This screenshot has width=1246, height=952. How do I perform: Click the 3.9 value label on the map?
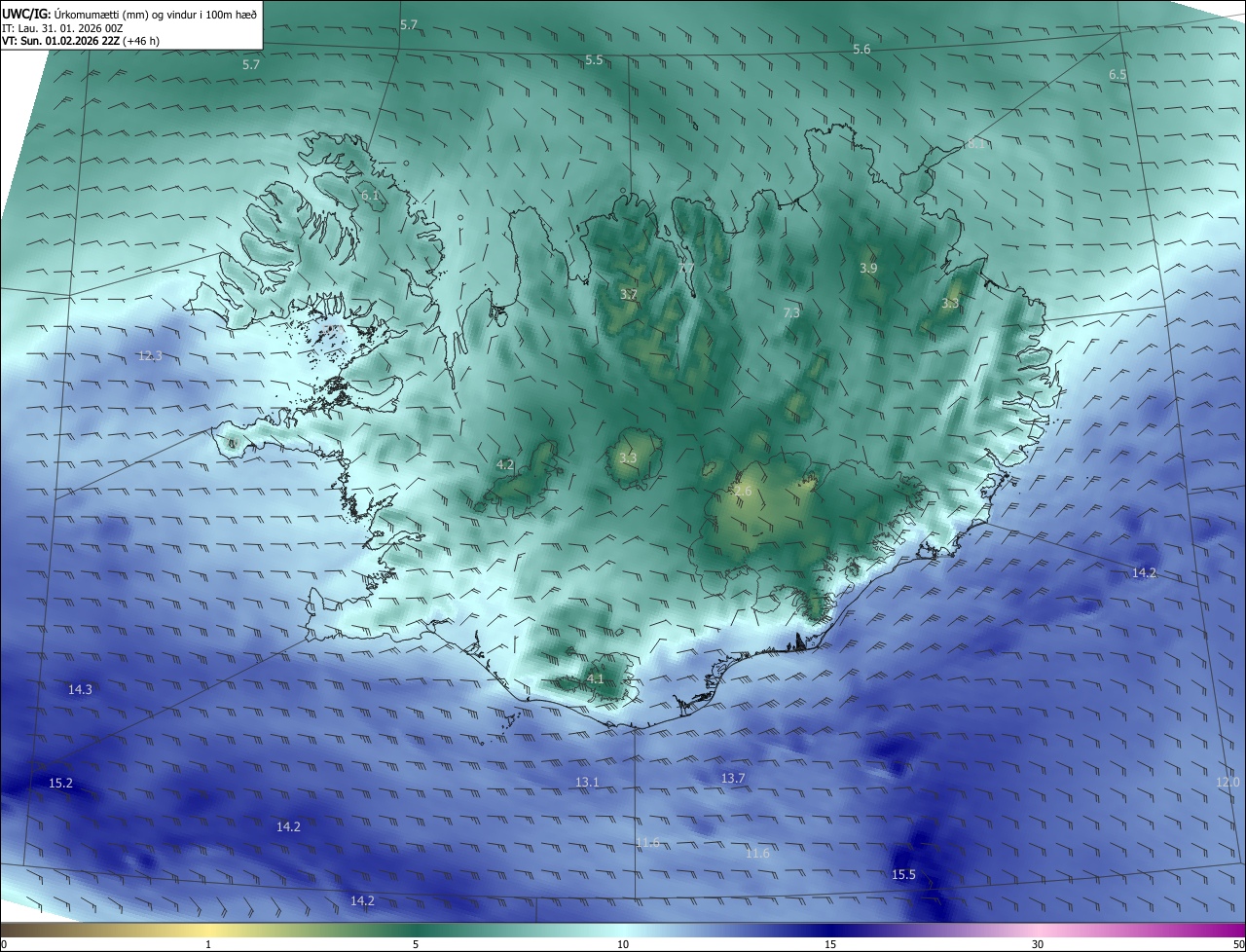click(x=868, y=268)
